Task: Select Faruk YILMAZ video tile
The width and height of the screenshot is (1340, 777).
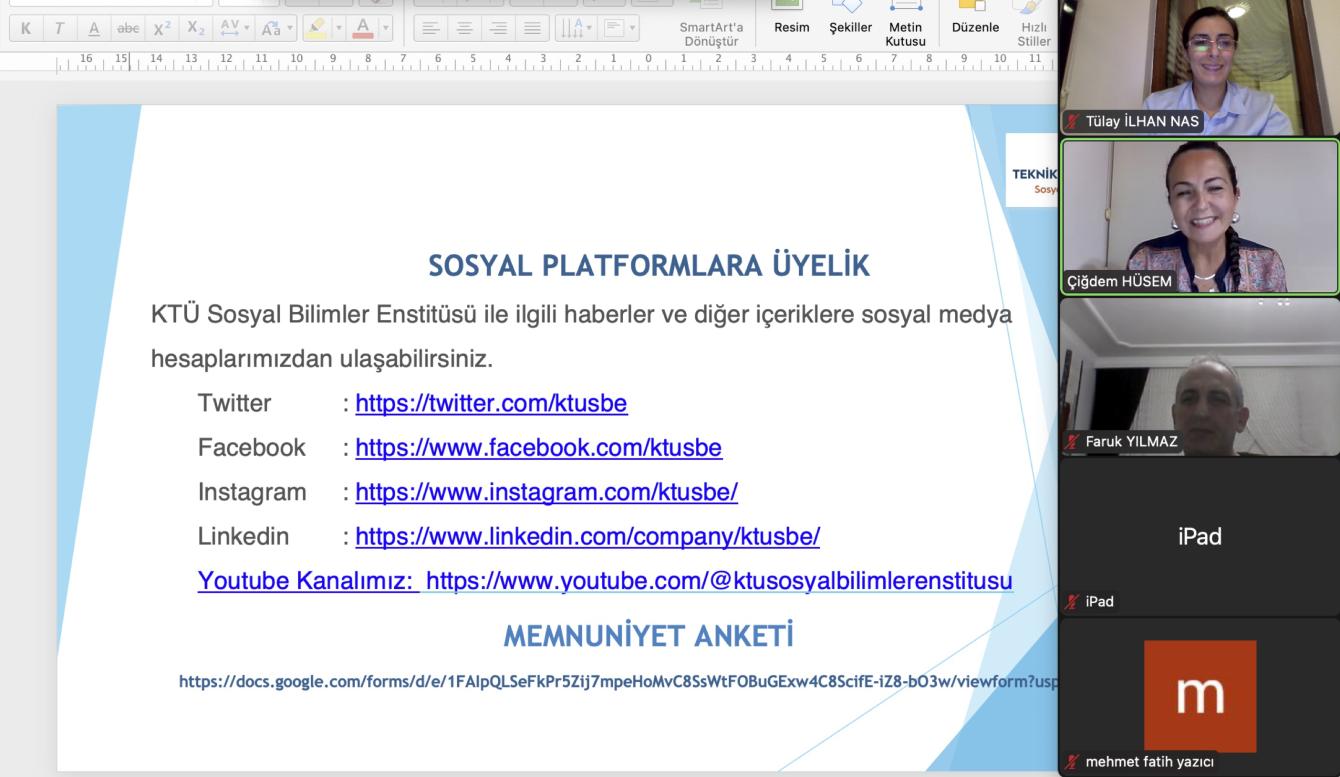Action: point(1200,376)
